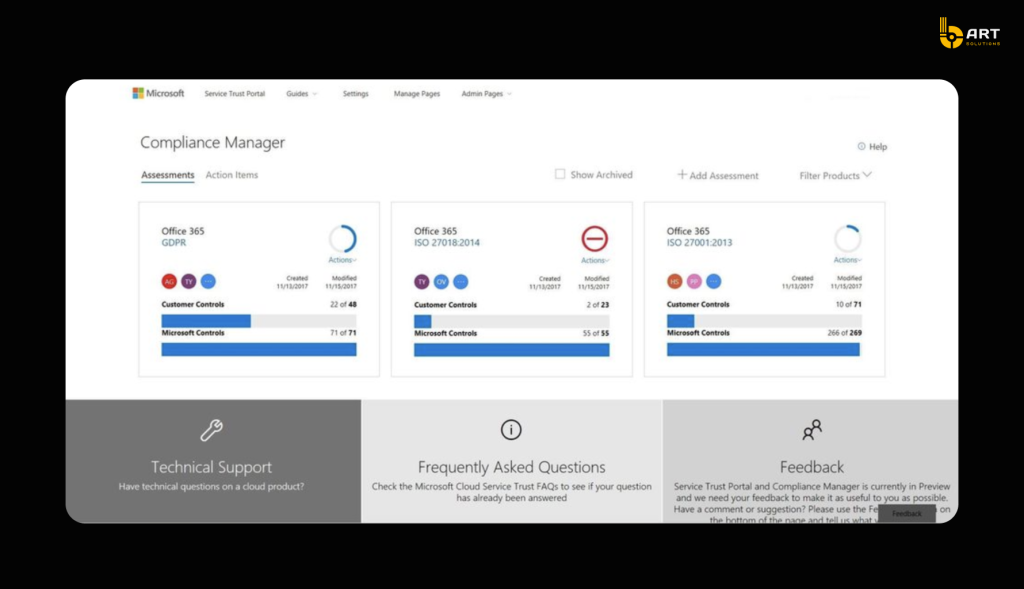This screenshot has width=1024, height=589.
Task: Open Service Trust Portal menu item
Action: click(234, 94)
